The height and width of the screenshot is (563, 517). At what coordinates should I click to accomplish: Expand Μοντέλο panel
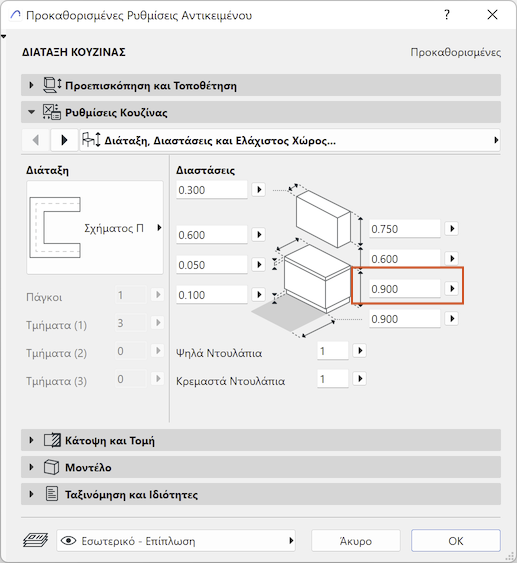[x=261, y=467]
